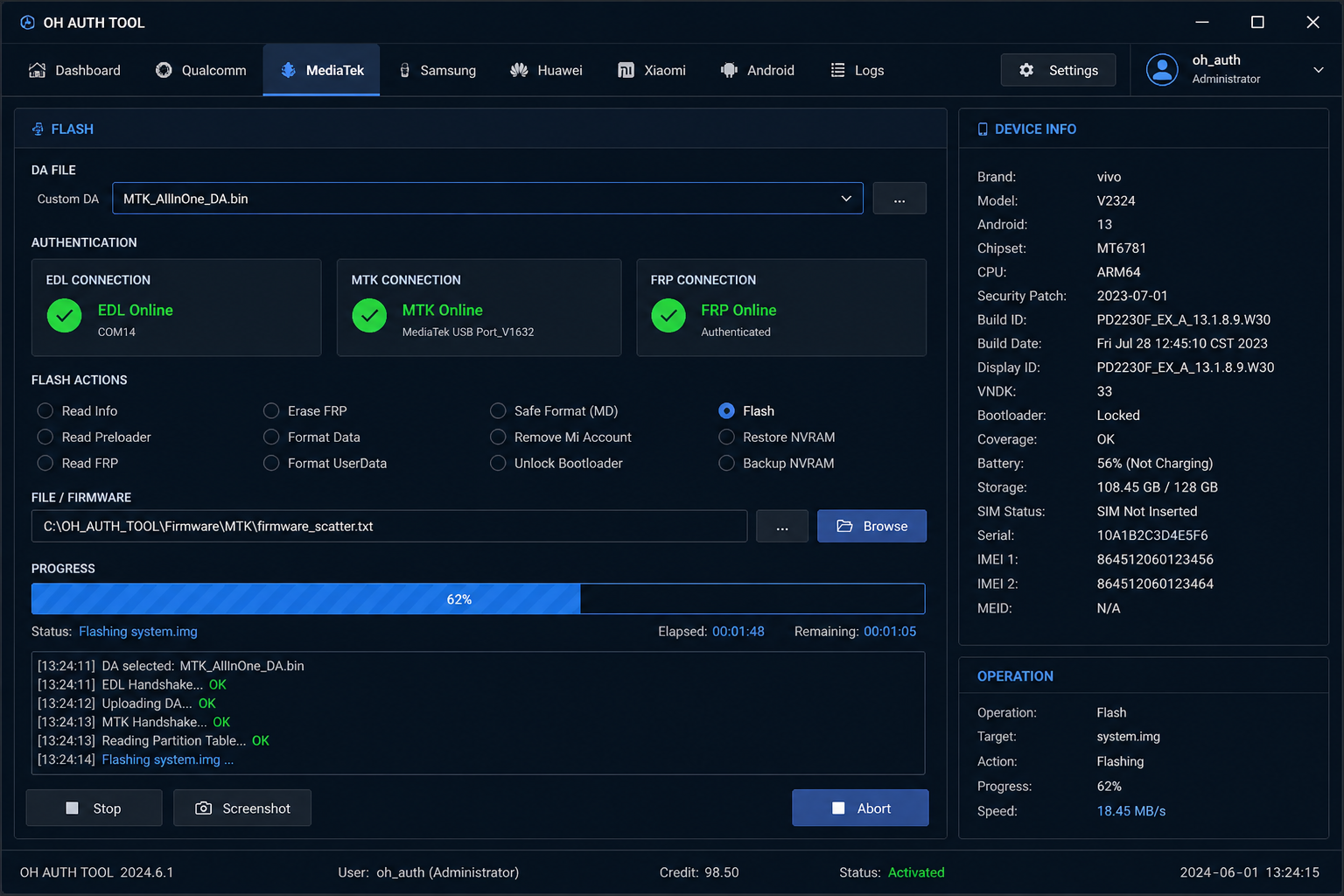Image resolution: width=1344 pixels, height=896 pixels.
Task: Open the Custom DA file dropdown
Action: (487, 199)
